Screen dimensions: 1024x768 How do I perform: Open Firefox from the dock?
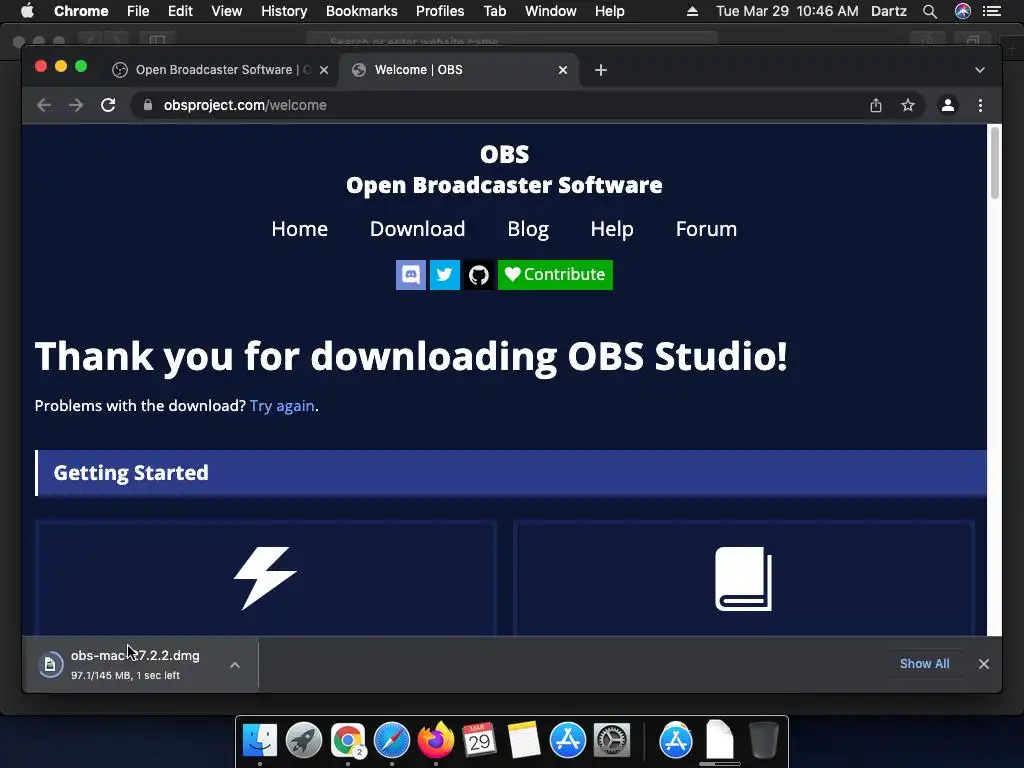(436, 741)
